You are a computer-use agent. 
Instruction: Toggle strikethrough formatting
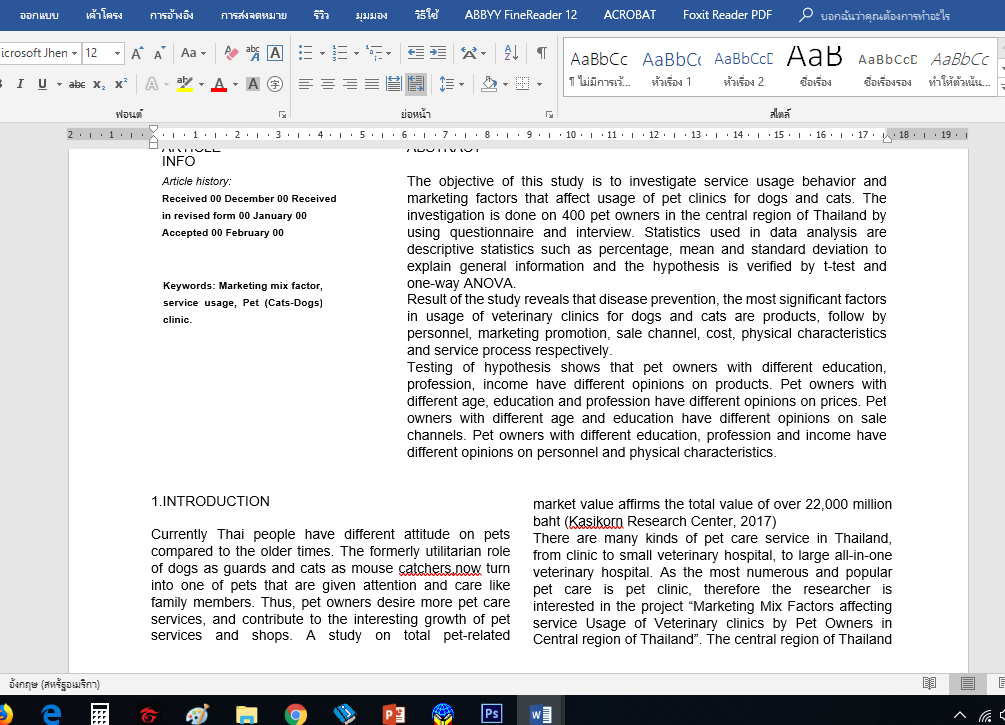(77, 84)
